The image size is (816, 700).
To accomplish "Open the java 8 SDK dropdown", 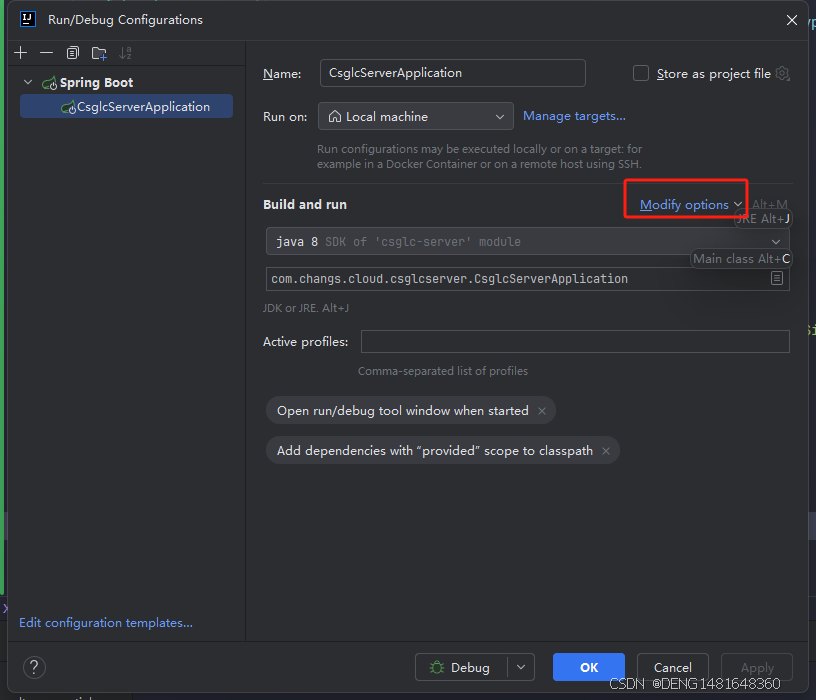I will pyautogui.click(x=776, y=241).
